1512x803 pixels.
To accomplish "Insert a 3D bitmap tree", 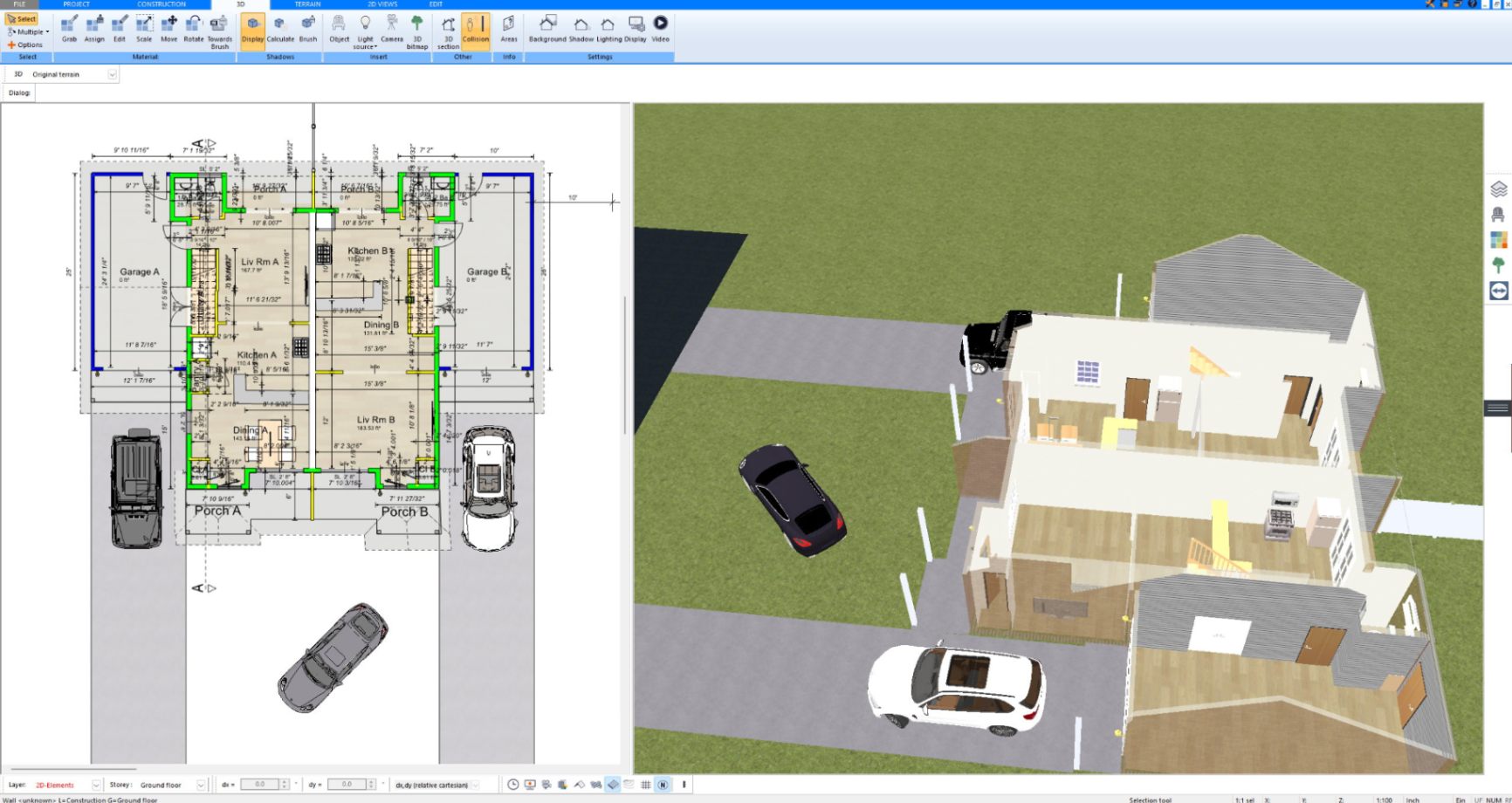I will (417, 31).
